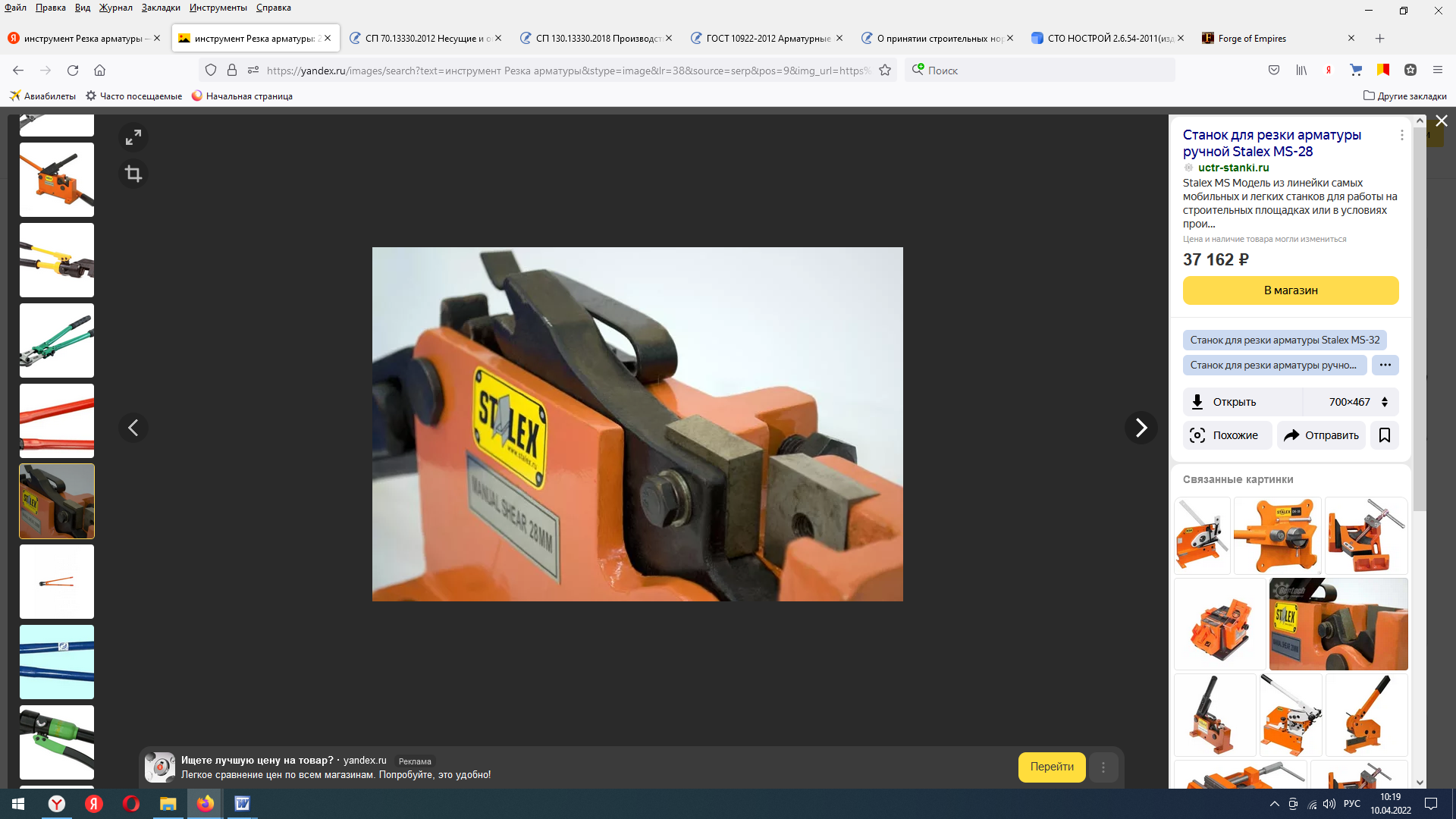The width and height of the screenshot is (1456, 819).
Task: Select yellow hydraulic cutter thumbnail in strip
Action: click(x=57, y=260)
